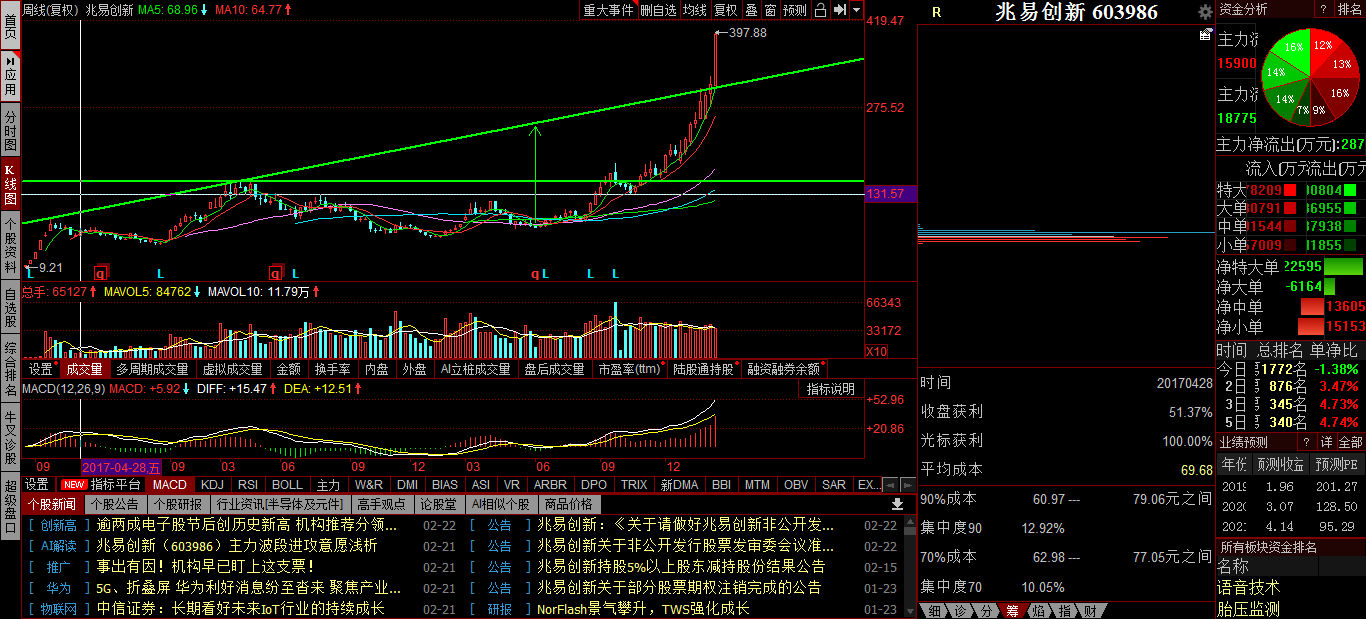This screenshot has height=619, width=1366.
Task: Toggle 删自选 to remove from watchlist
Action: coord(658,10)
